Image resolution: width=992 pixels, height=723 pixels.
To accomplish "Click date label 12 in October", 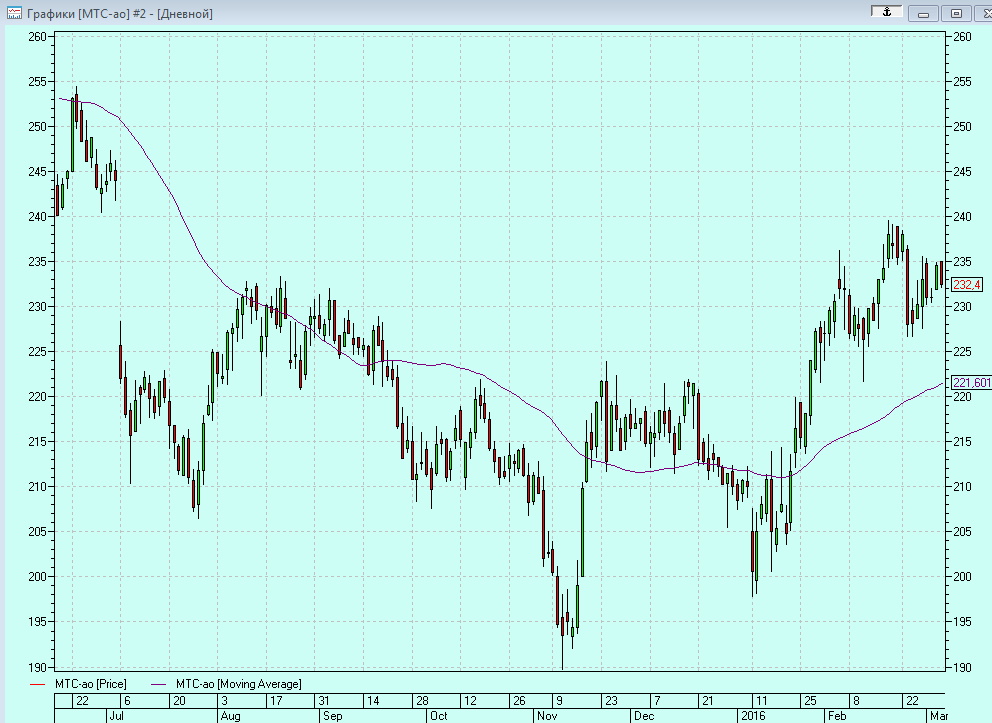I will [469, 701].
